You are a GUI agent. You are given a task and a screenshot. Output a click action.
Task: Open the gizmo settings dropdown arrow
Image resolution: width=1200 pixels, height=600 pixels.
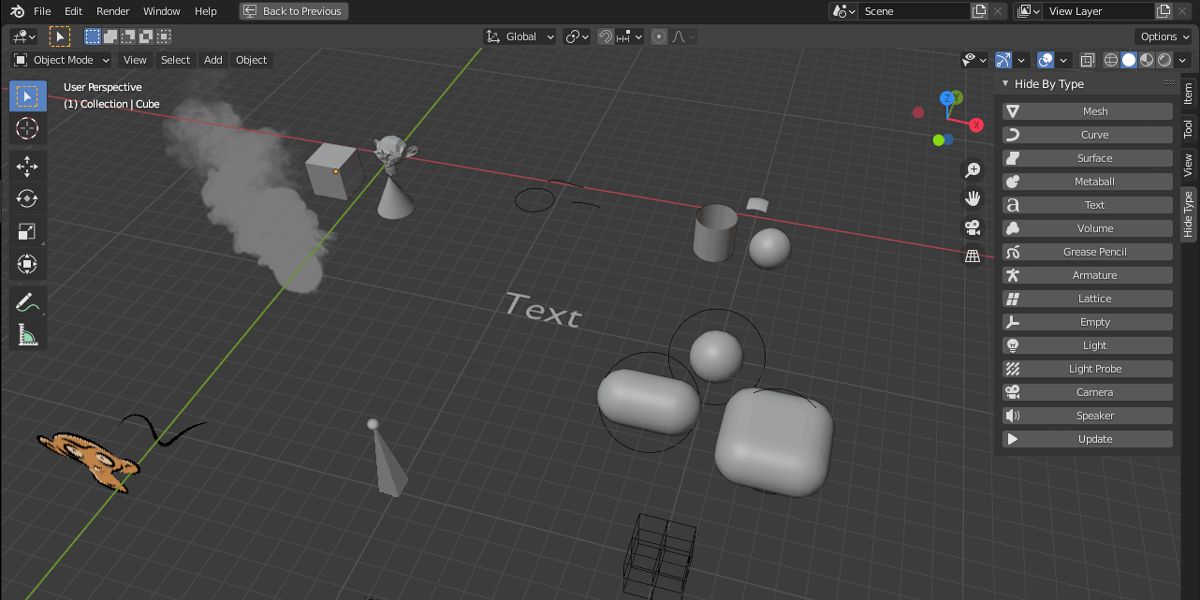tap(1021, 60)
